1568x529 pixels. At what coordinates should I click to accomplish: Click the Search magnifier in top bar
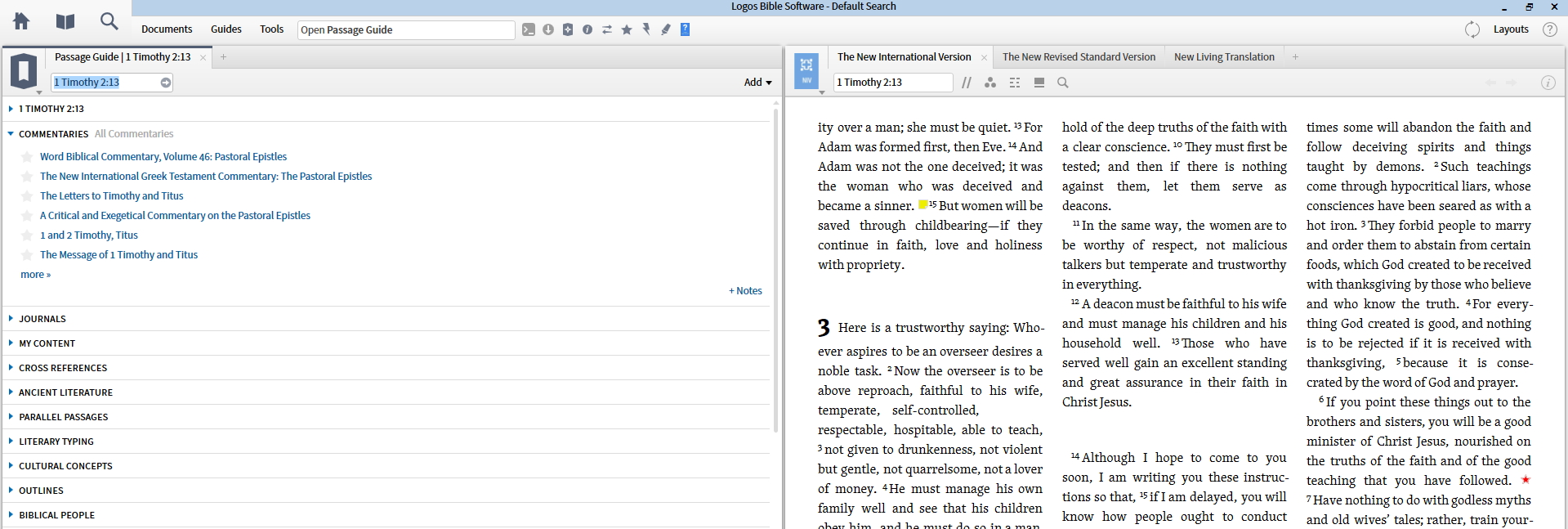(x=109, y=21)
